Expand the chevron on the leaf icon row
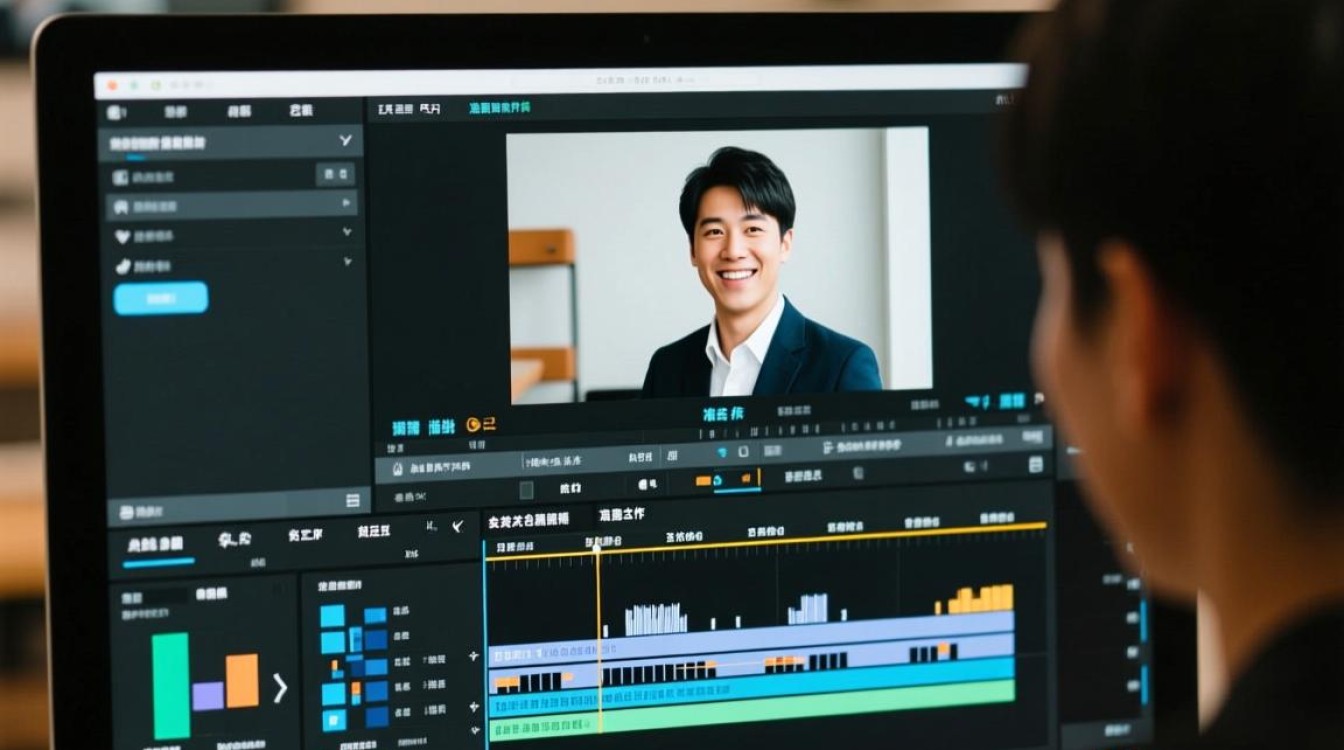Screen dimensions: 1344x750 pyautogui.click(x=347, y=262)
